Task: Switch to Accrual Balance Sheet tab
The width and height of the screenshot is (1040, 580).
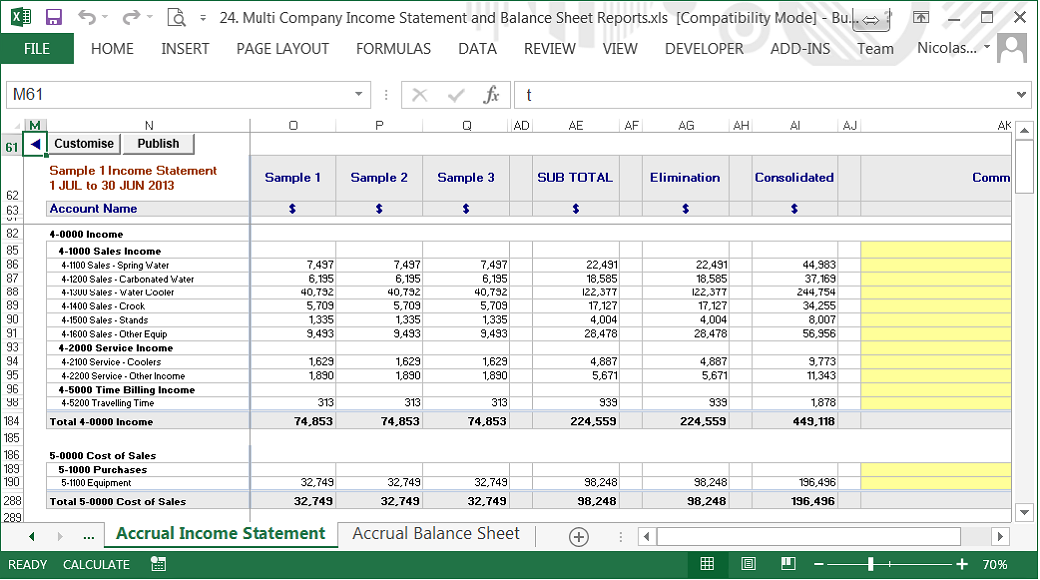Action: pyautogui.click(x=436, y=534)
